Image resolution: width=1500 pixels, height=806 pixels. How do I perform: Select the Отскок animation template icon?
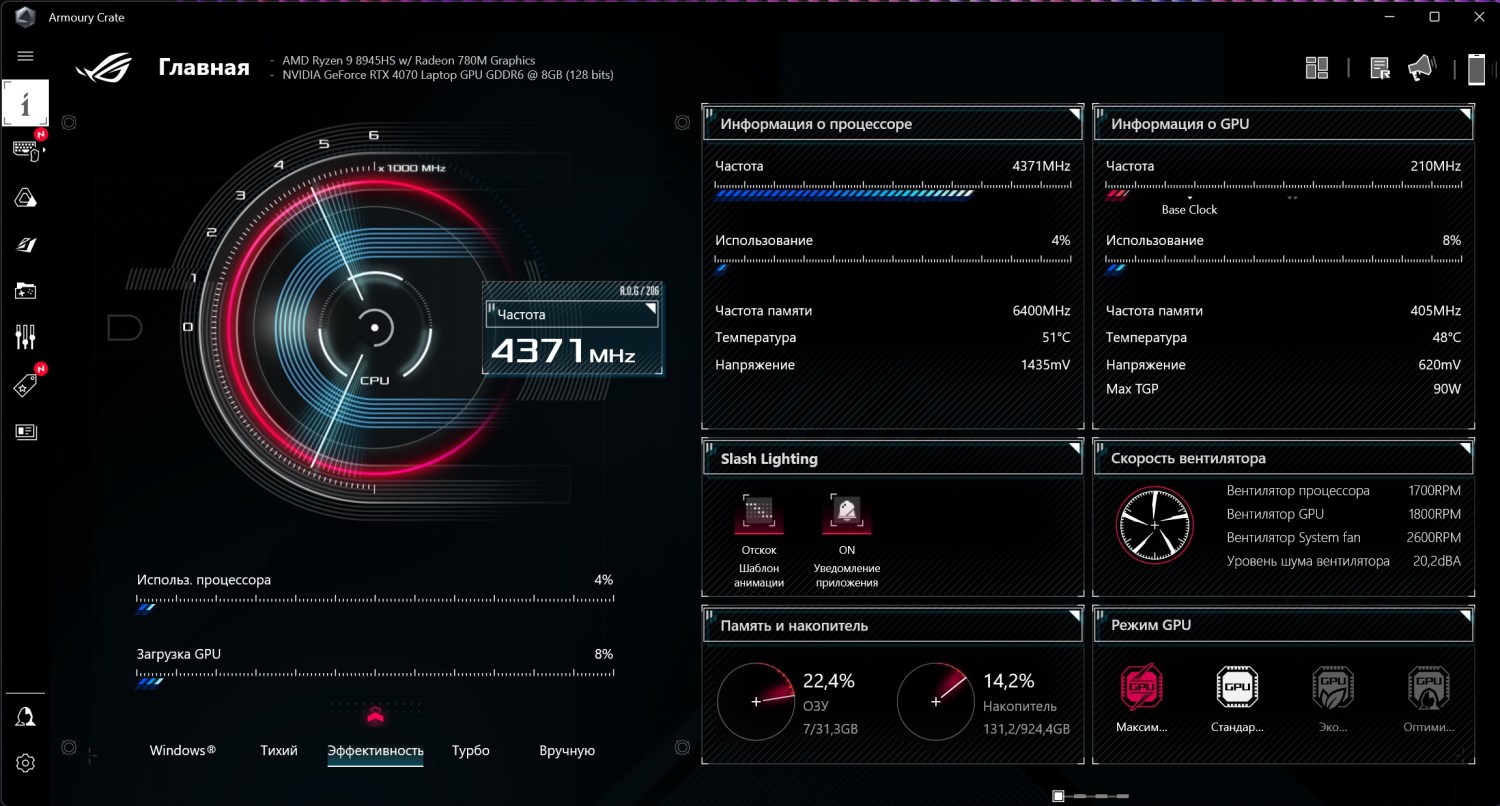(x=759, y=512)
